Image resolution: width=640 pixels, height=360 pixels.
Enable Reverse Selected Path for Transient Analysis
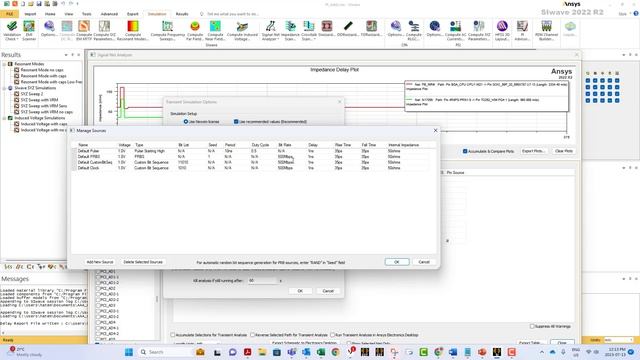(x=253, y=335)
